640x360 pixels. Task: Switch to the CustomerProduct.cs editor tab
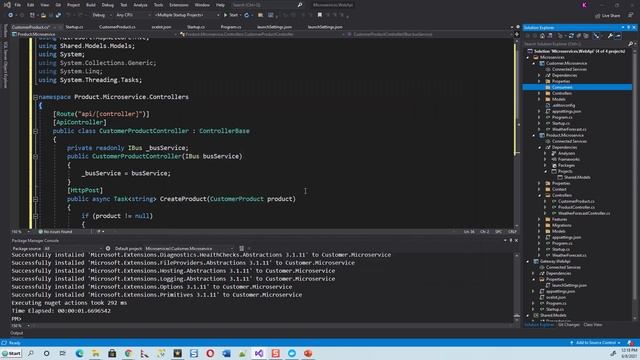[117, 27]
